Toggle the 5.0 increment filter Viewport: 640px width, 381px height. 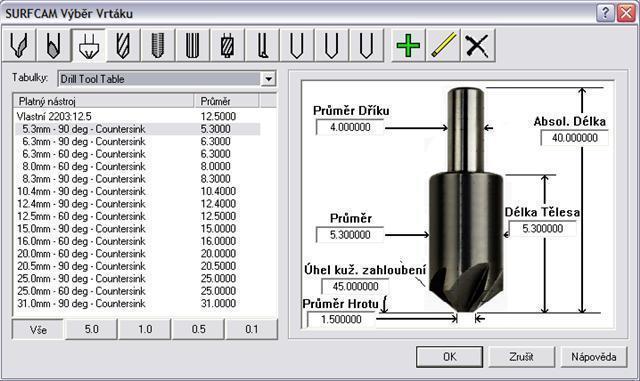pos(91,329)
